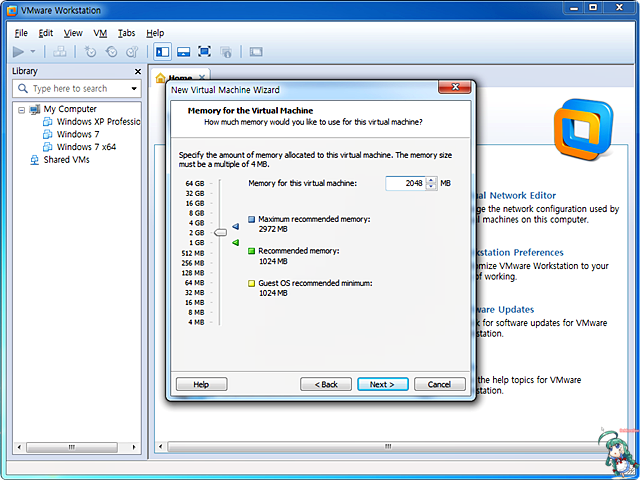Screen dimensions: 640x480
Task: Click the 64 GB slider label
Action: (x=195, y=183)
